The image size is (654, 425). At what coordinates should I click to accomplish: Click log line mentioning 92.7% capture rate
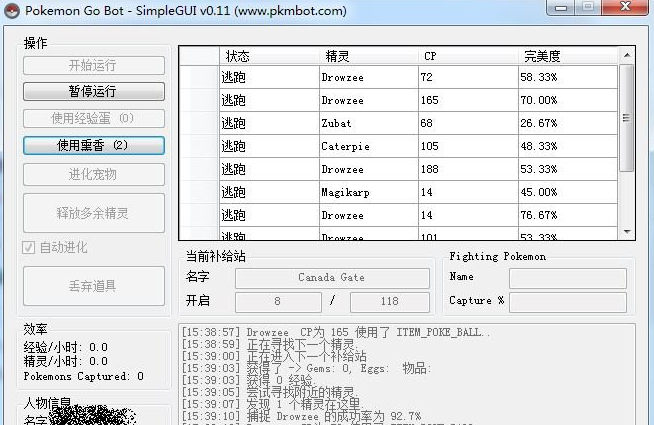pyautogui.click(x=302, y=416)
